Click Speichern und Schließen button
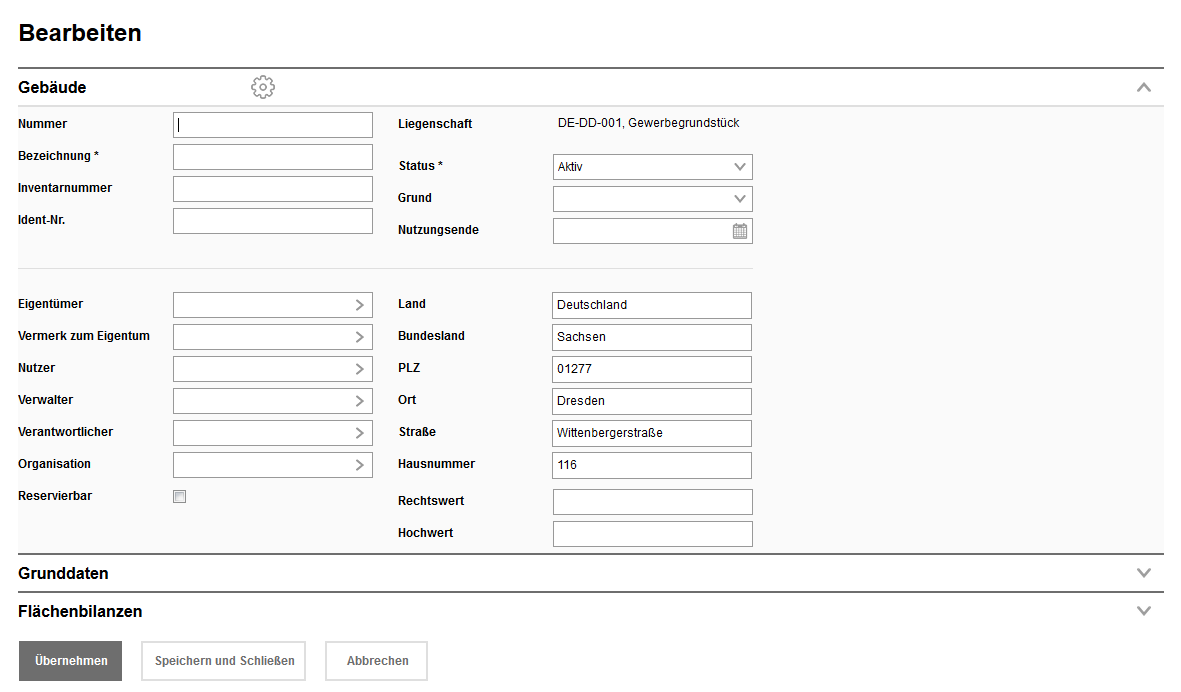The width and height of the screenshot is (1181, 692). (x=223, y=661)
